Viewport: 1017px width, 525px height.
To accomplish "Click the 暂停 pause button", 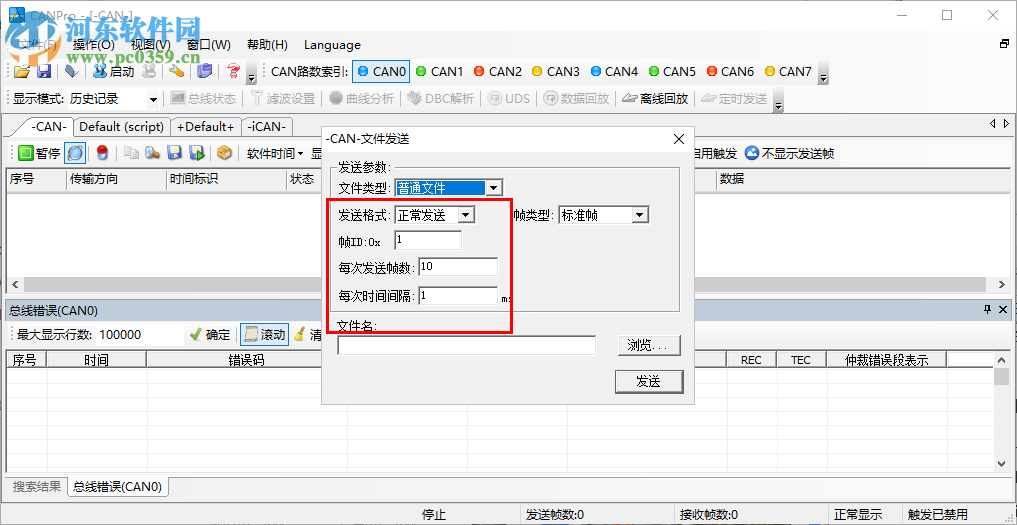I will click(39, 153).
